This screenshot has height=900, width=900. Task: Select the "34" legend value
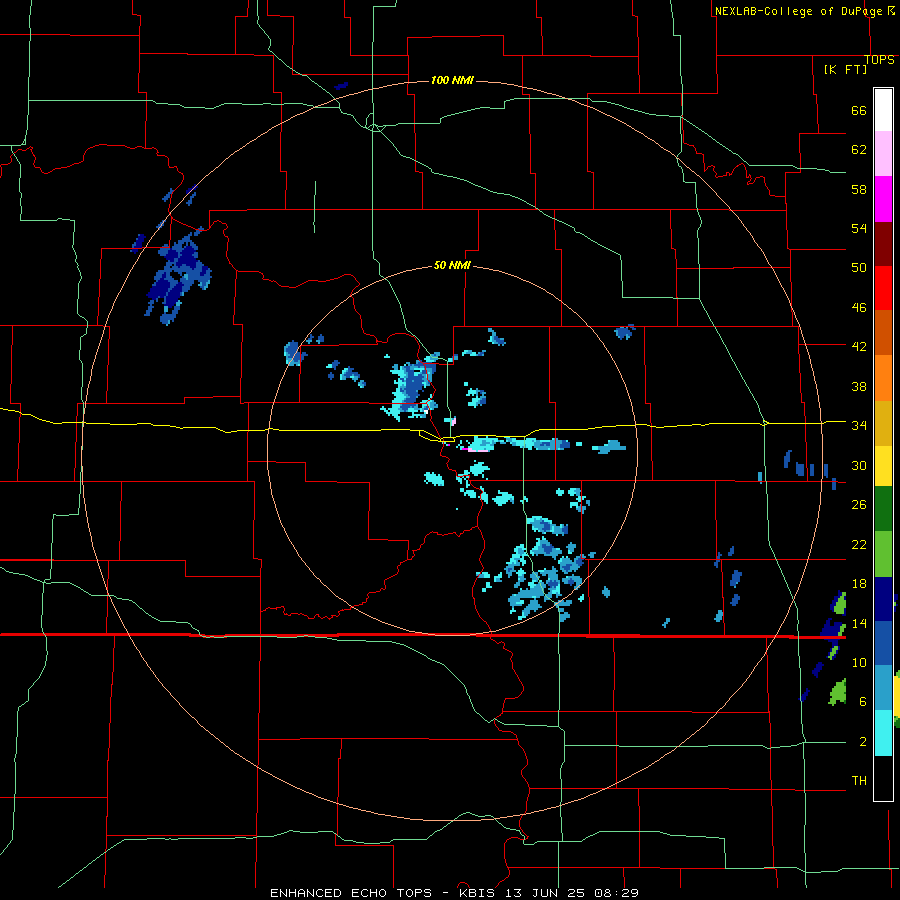click(x=859, y=426)
